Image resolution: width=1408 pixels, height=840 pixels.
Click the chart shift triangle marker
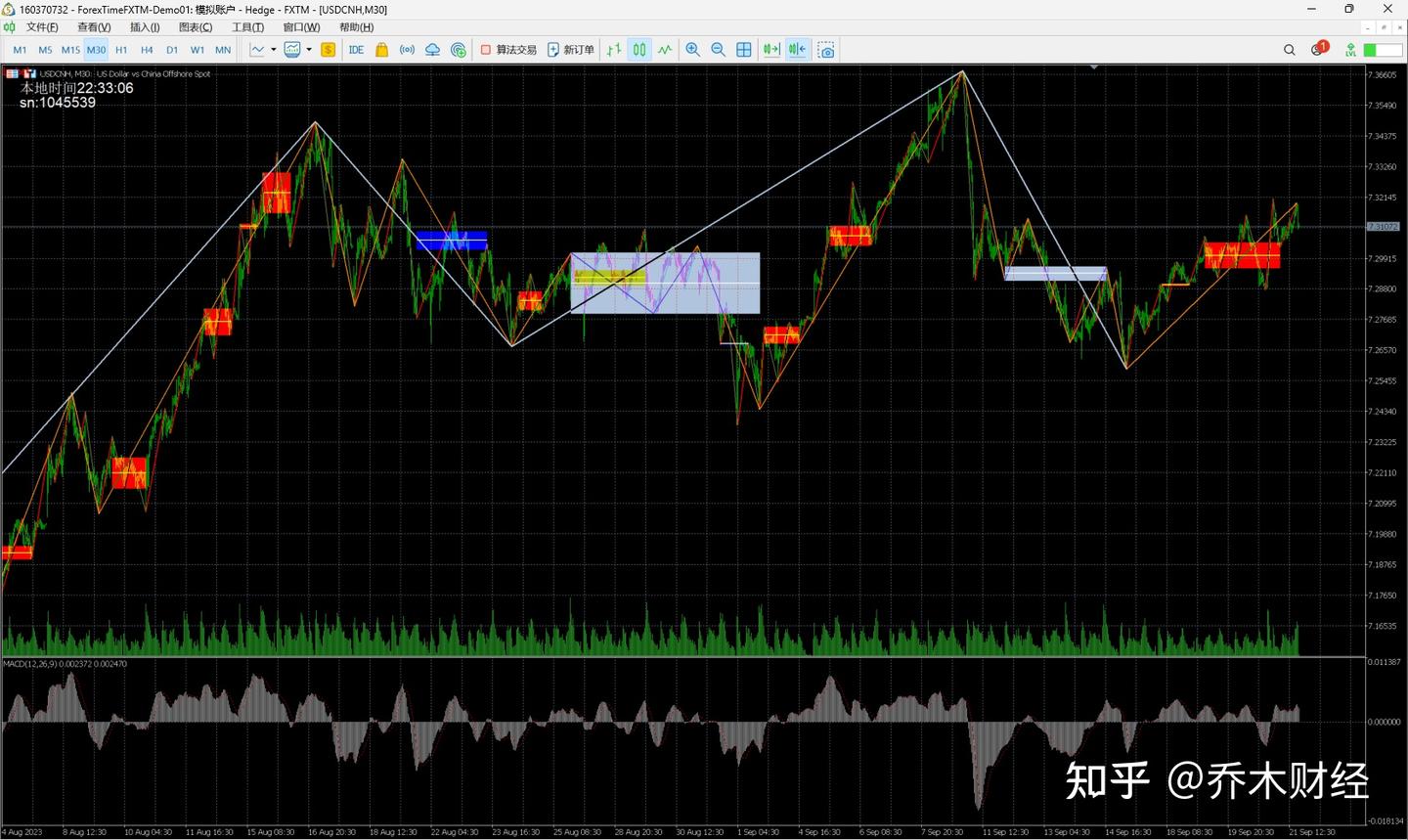click(1093, 67)
